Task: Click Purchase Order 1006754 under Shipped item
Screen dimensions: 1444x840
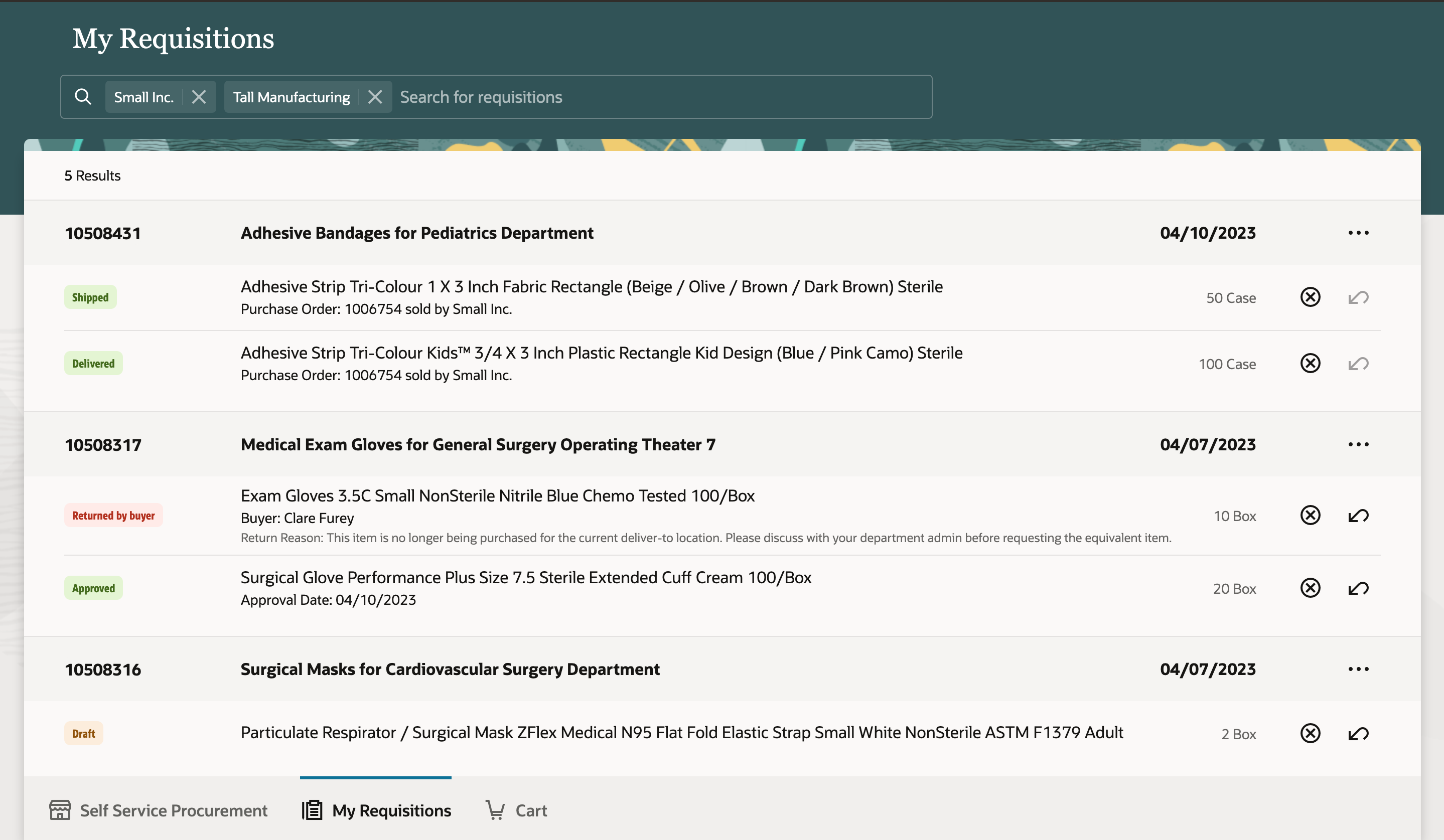Action: [x=376, y=309]
